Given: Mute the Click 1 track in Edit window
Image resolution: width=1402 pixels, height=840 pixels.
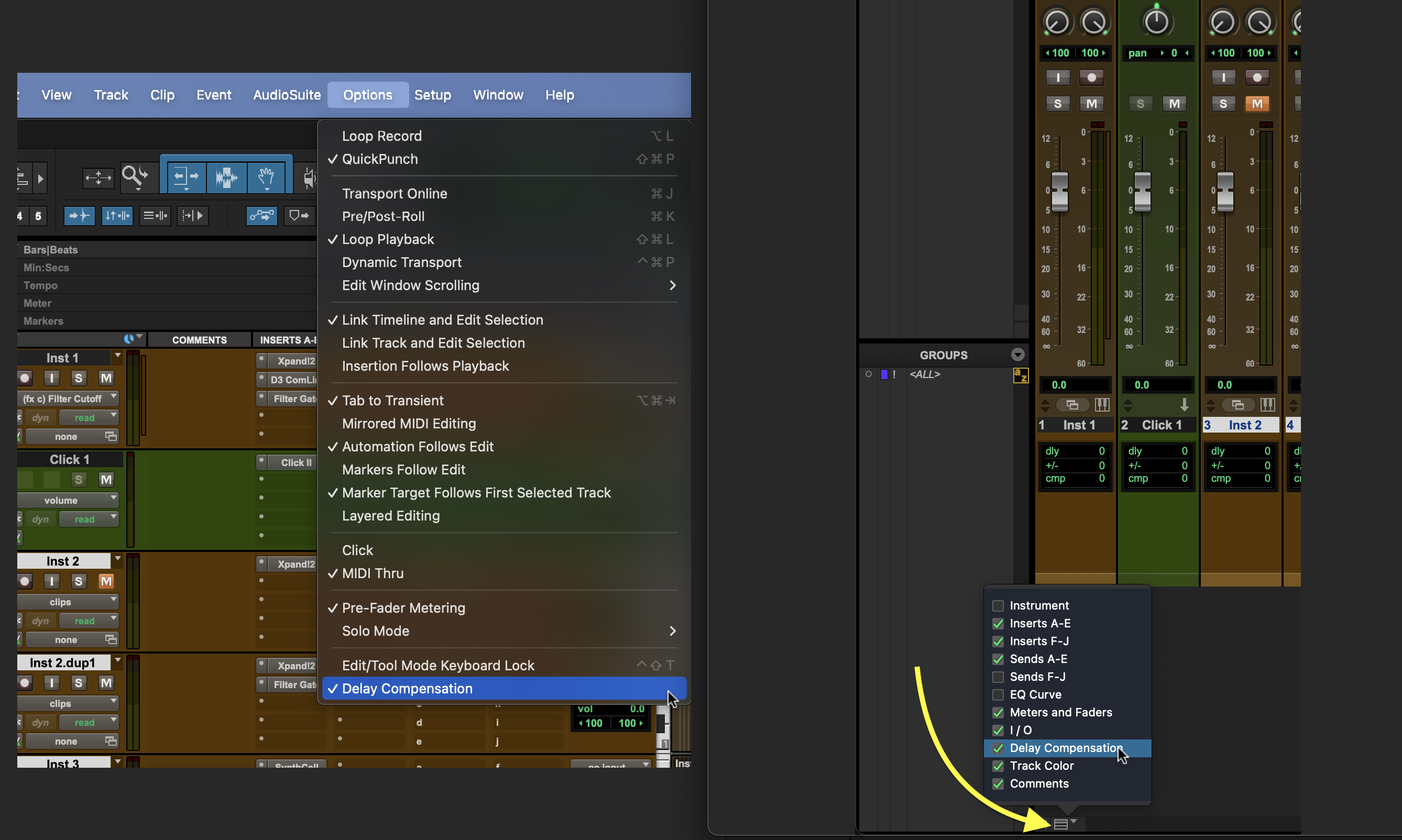Looking at the screenshot, I should (x=106, y=480).
